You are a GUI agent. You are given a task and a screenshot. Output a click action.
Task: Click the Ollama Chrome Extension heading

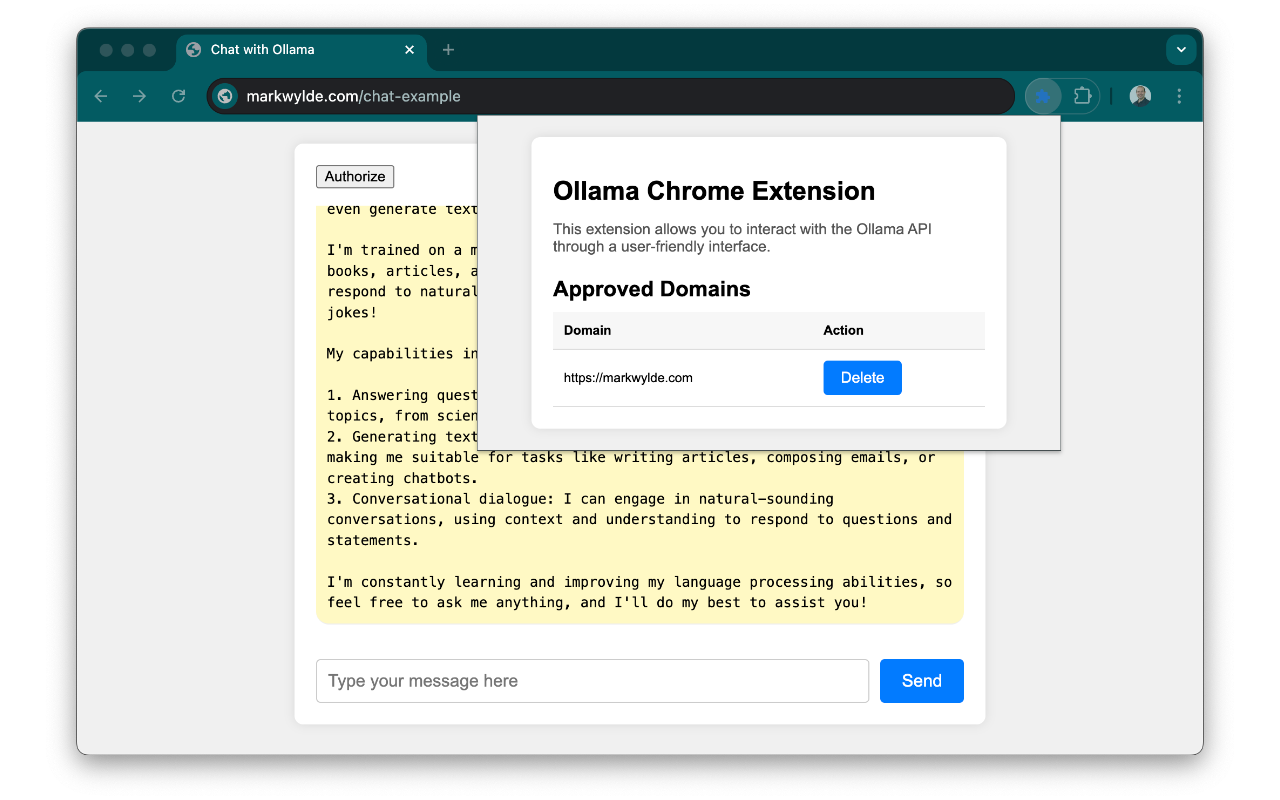click(x=714, y=191)
